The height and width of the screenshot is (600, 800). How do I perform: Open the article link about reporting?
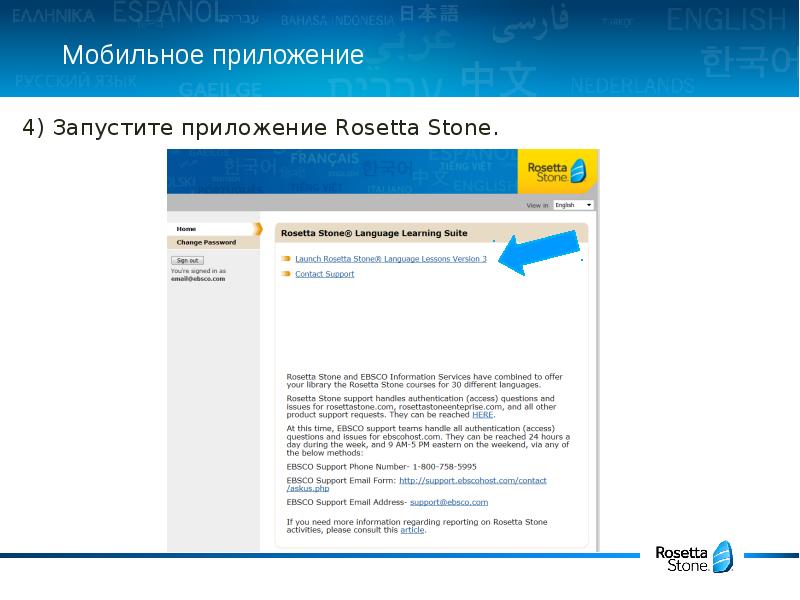pos(412,531)
